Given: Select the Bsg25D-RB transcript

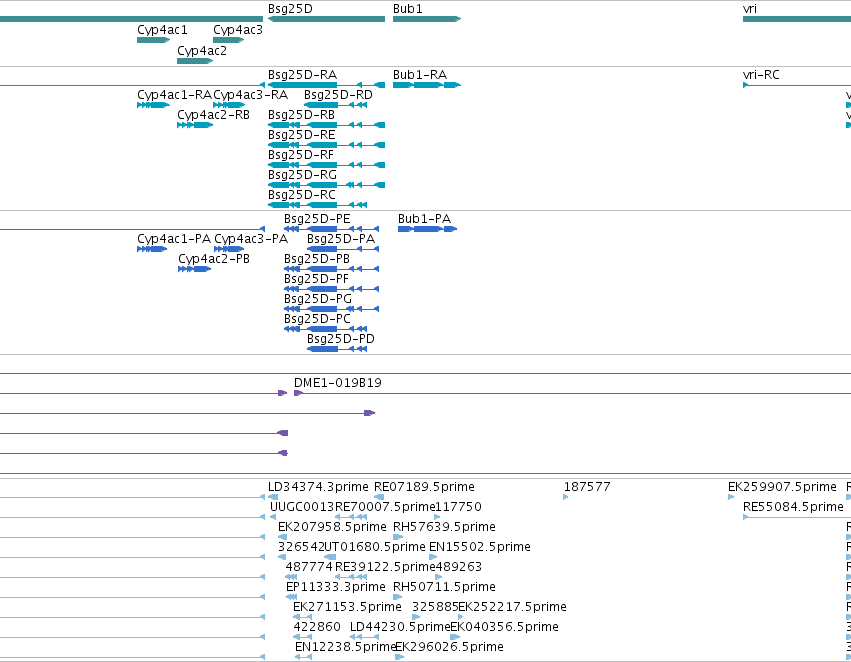Looking at the screenshot, I should pyautogui.click(x=326, y=125).
